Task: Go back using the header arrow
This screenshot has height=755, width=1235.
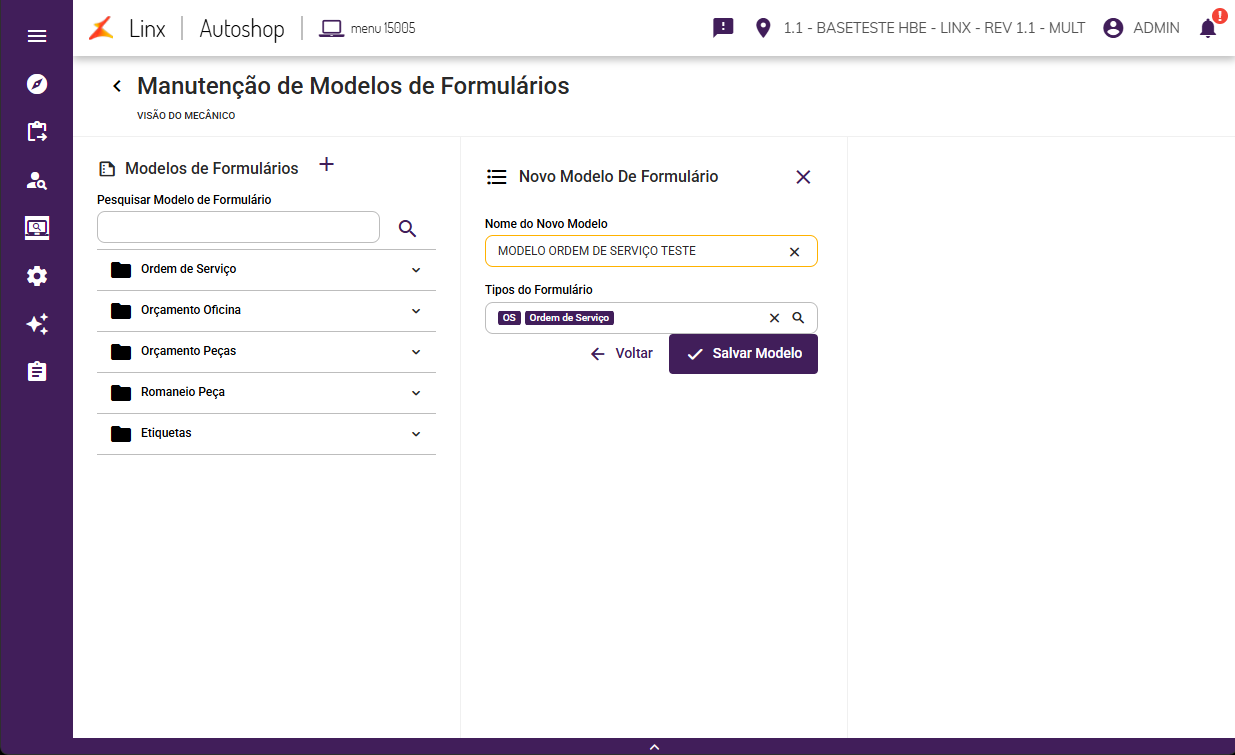Action: click(117, 86)
